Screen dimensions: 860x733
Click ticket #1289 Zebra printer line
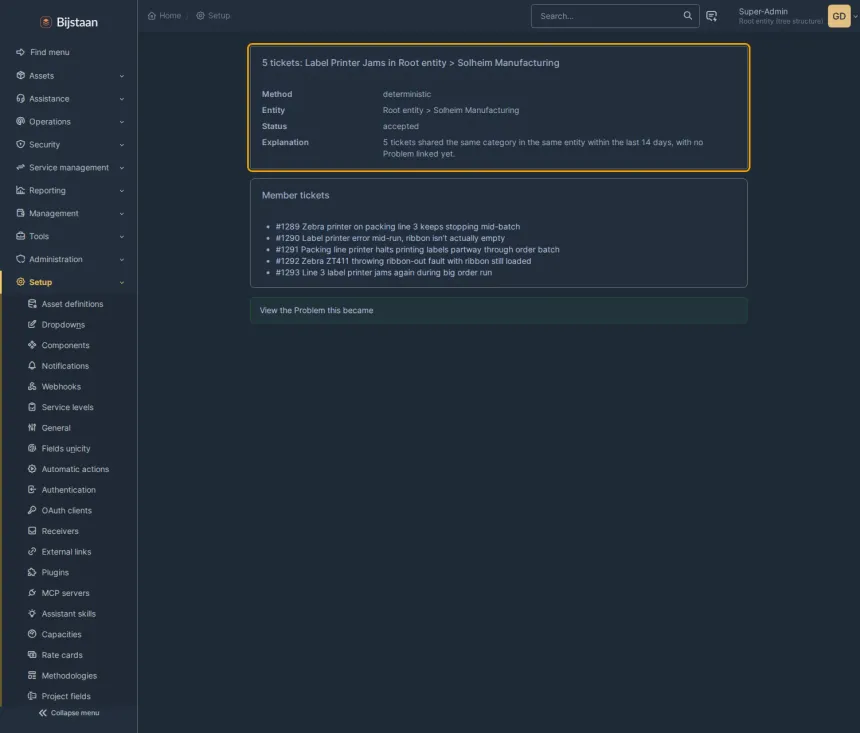point(398,227)
